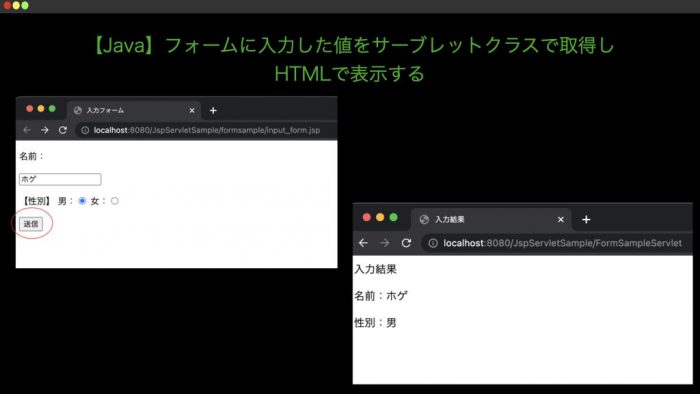Click the 送信 submit button

tap(31, 224)
